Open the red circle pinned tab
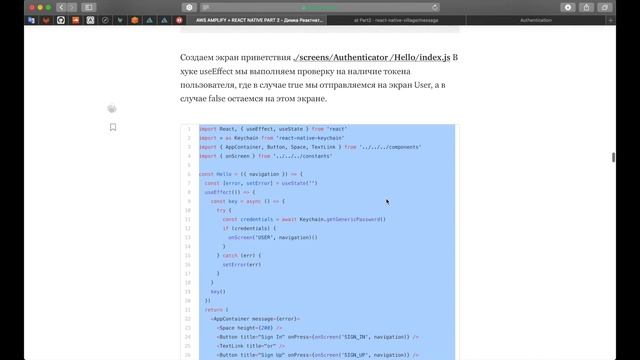 click(x=179, y=20)
